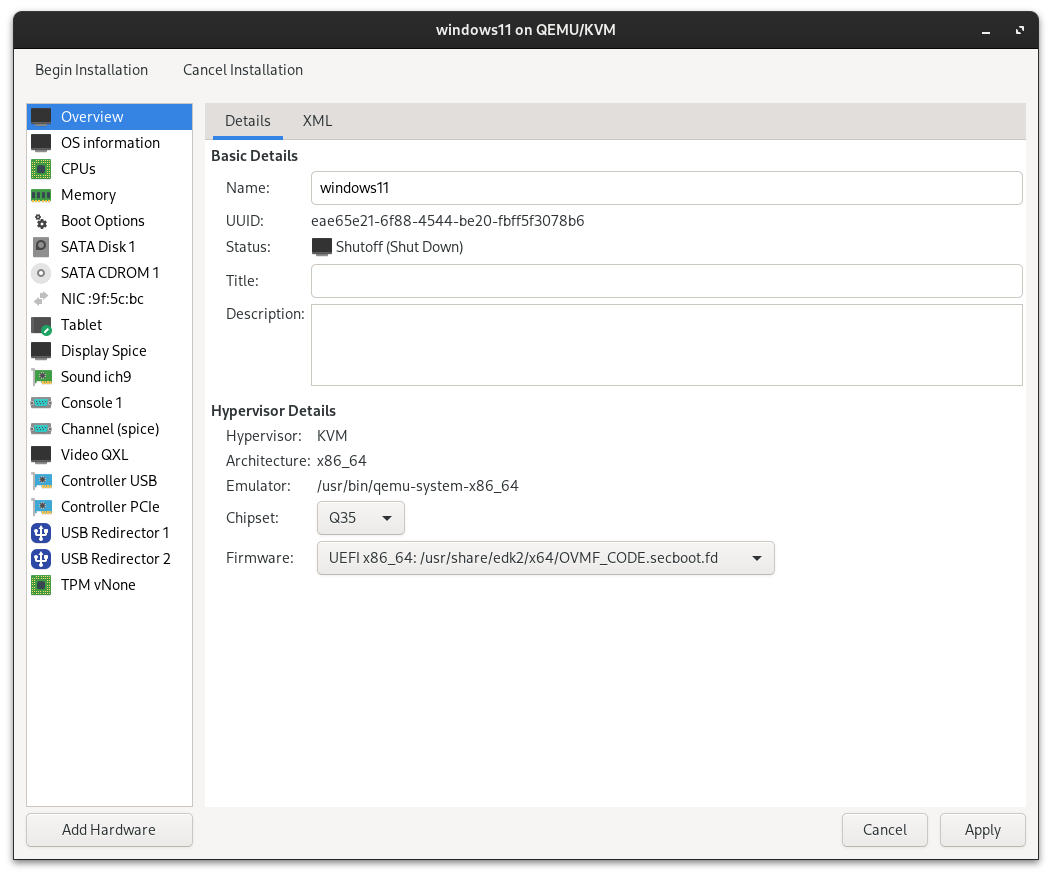Select the Memory RAM stick icon
Image resolution: width=1052 pixels, height=876 pixels.
click(41, 195)
